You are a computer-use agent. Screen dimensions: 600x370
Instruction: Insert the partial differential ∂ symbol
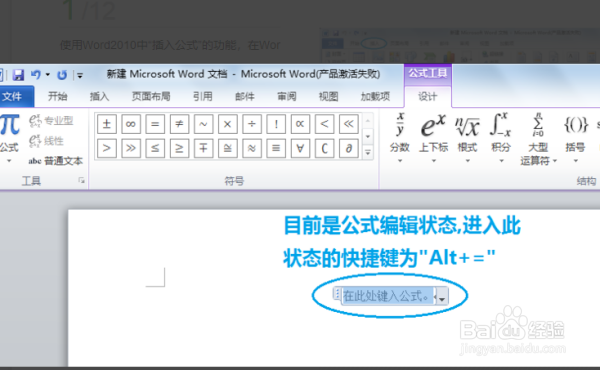pos(348,148)
